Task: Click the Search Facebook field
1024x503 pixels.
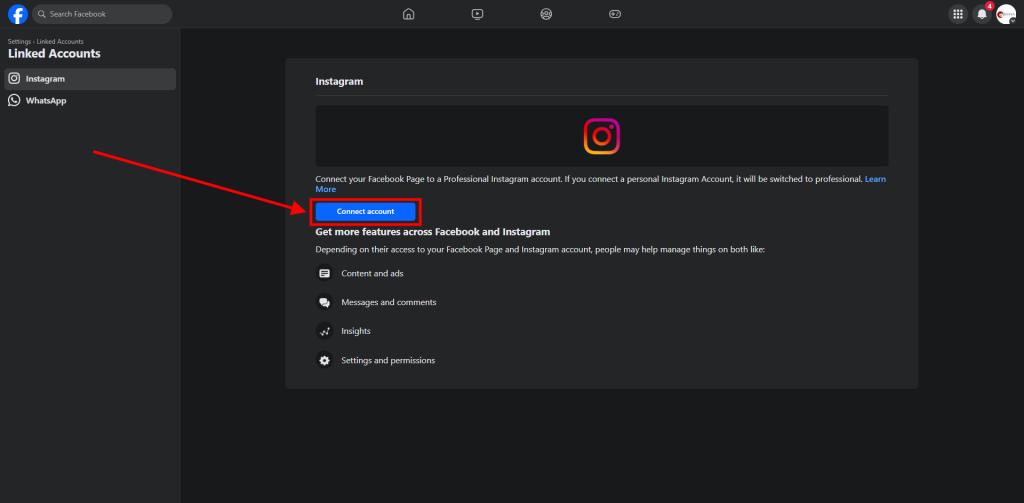Action: pyautogui.click(x=102, y=14)
